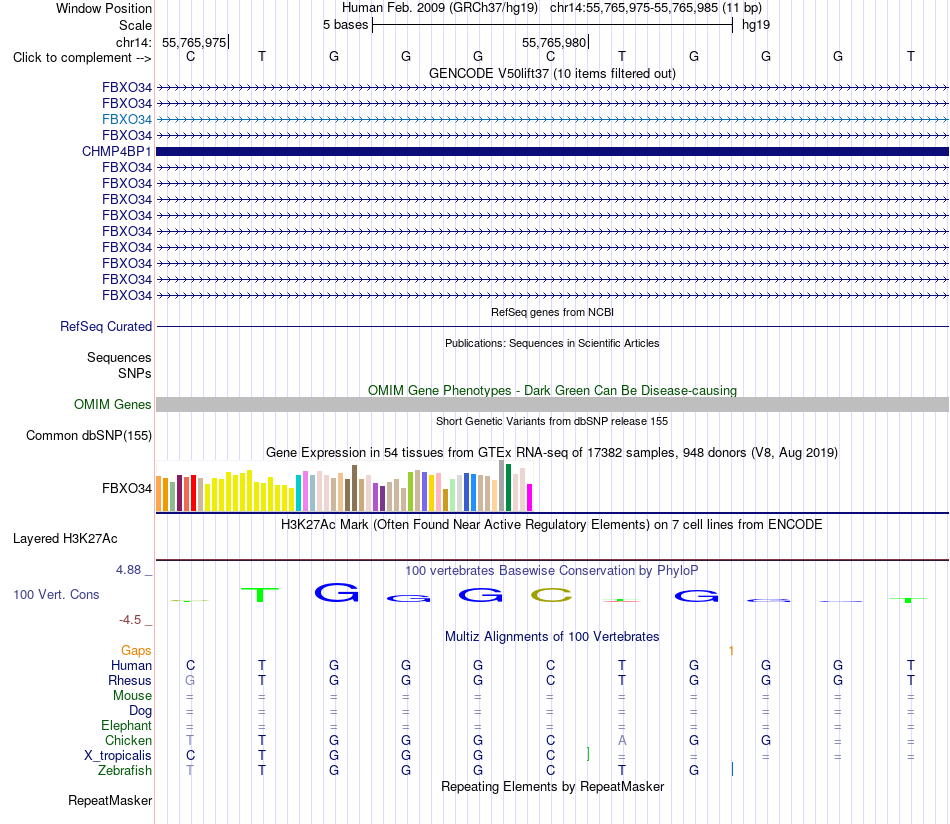The height and width of the screenshot is (824, 950).
Task: Click the '5 bases' scale bar text
Action: click(345, 25)
